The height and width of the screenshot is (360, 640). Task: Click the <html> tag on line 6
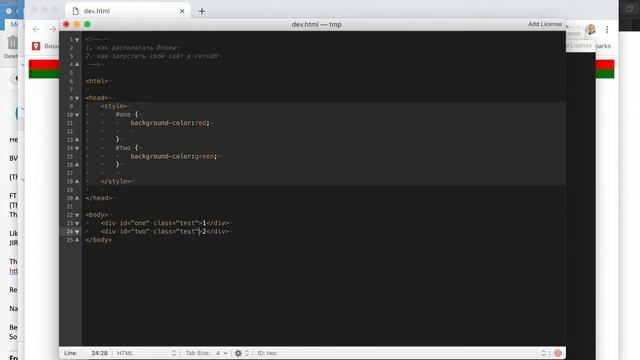click(x=97, y=81)
